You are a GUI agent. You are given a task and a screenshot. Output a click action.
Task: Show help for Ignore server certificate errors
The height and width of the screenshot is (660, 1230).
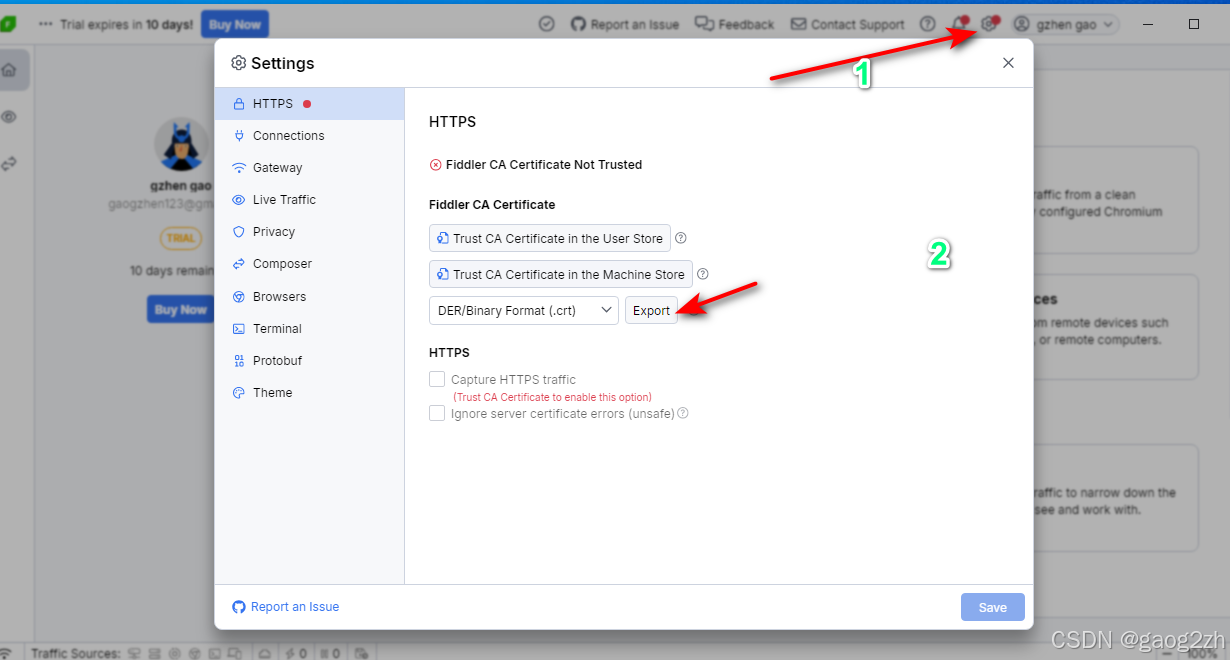(683, 413)
